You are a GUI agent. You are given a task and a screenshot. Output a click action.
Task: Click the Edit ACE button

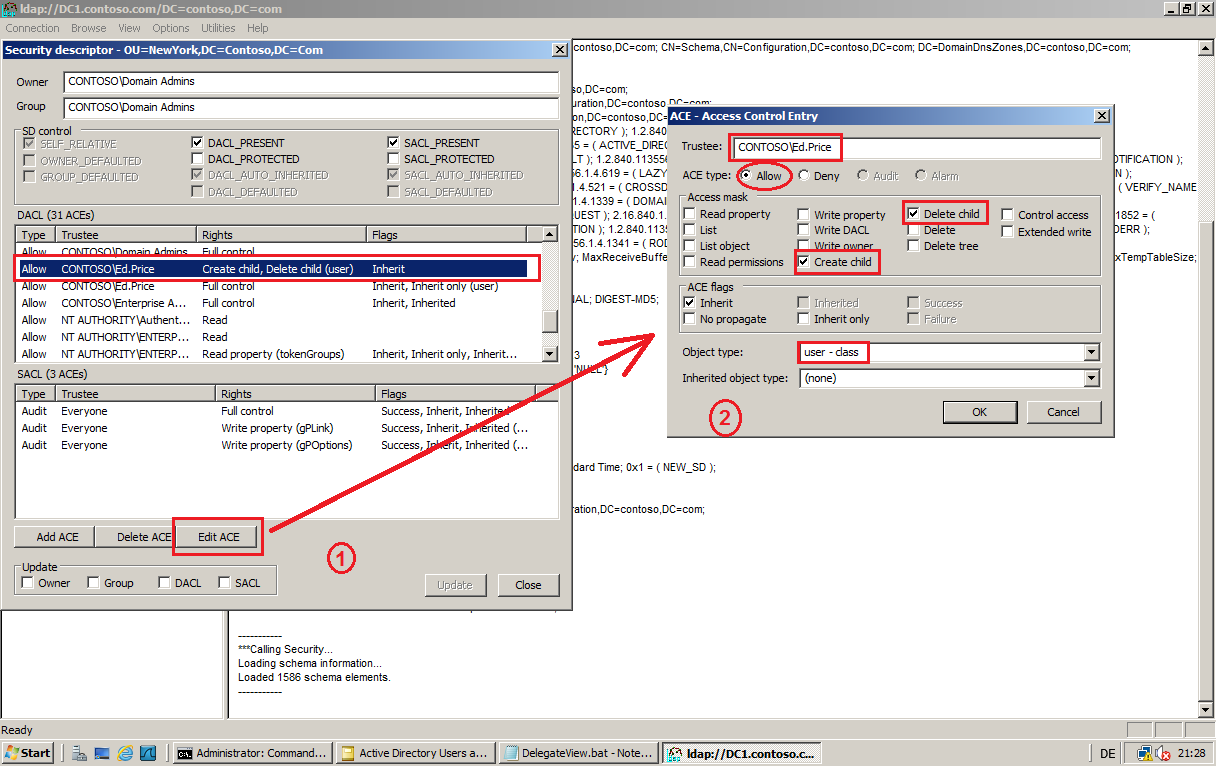pos(219,537)
